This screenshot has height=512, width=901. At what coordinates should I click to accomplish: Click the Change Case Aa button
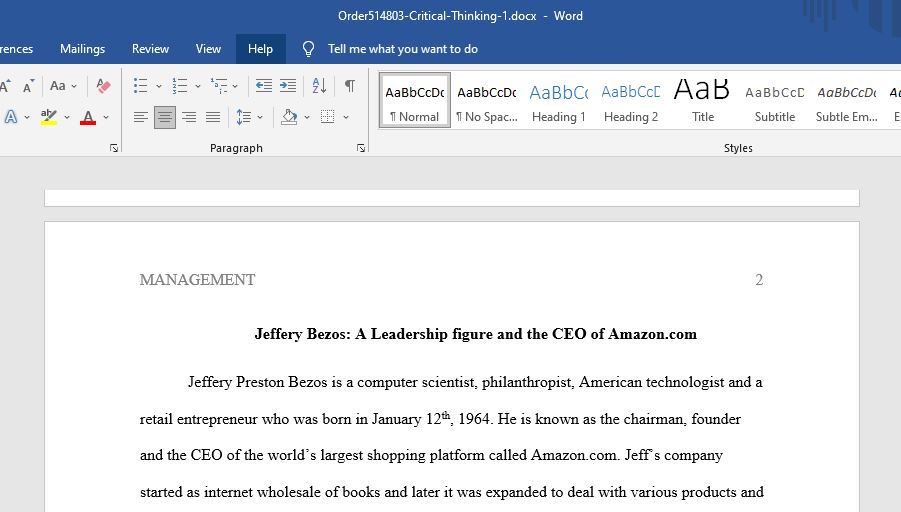57,86
